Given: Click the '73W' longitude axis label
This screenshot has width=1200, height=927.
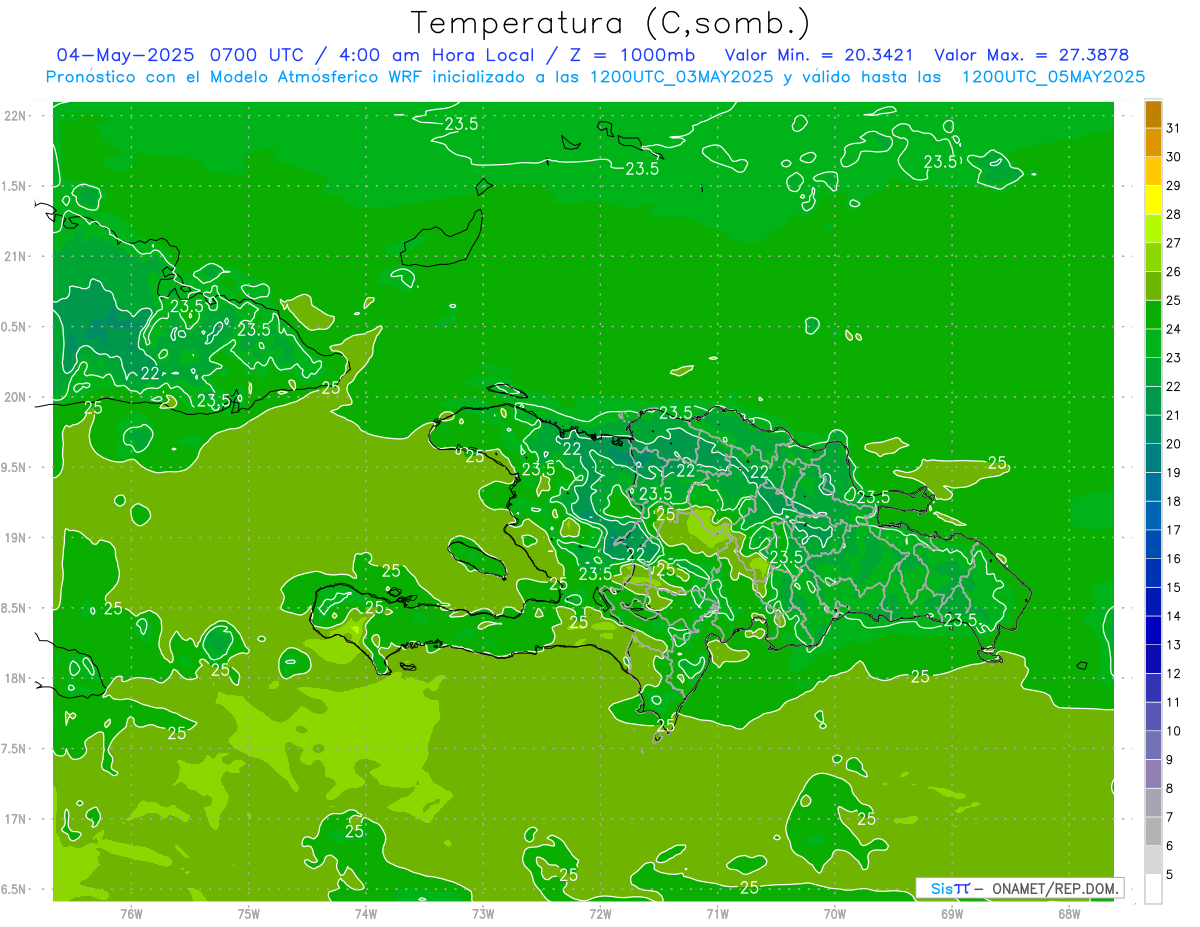Looking at the screenshot, I should tap(483, 913).
